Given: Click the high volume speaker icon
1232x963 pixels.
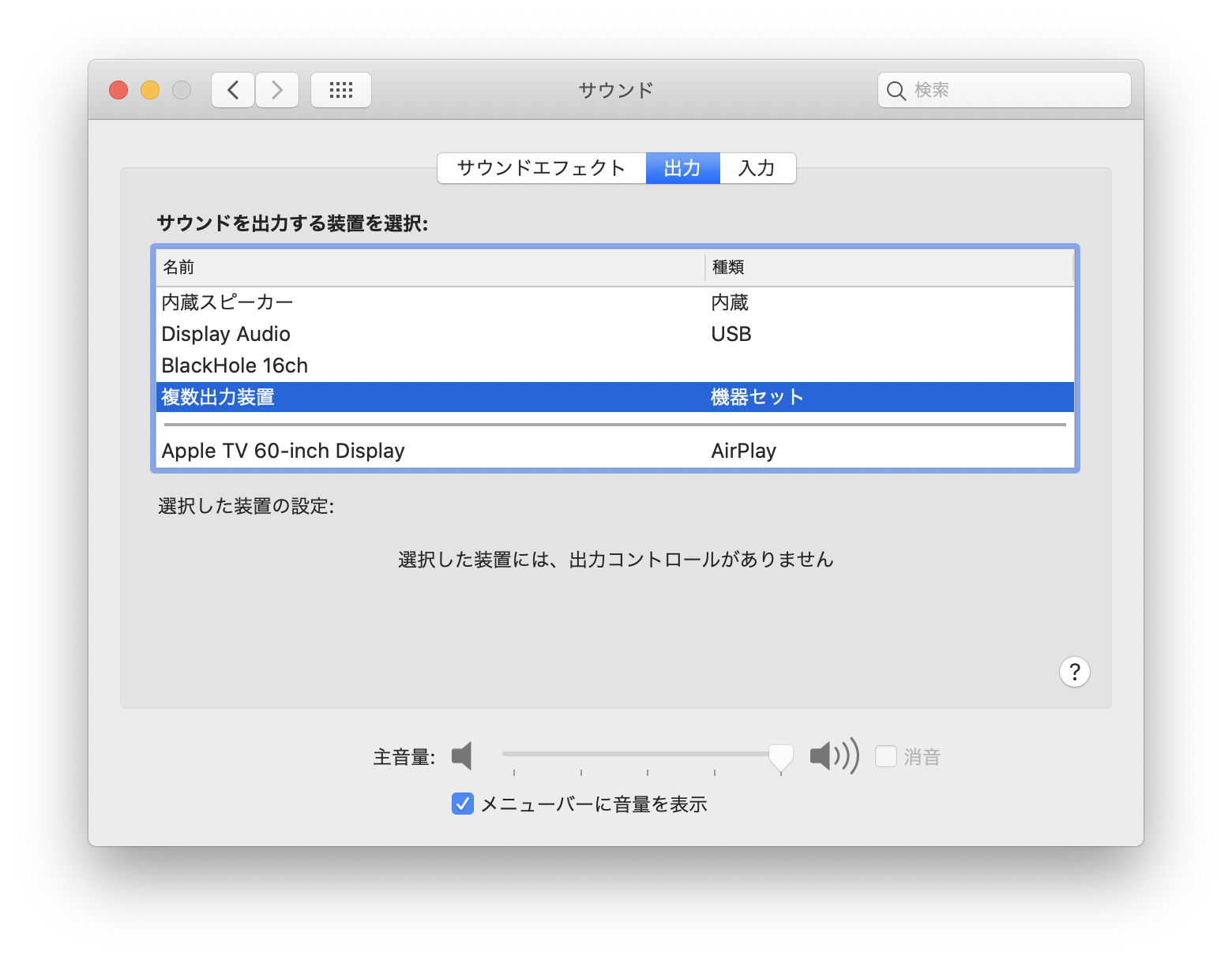Looking at the screenshot, I should coord(834,756).
